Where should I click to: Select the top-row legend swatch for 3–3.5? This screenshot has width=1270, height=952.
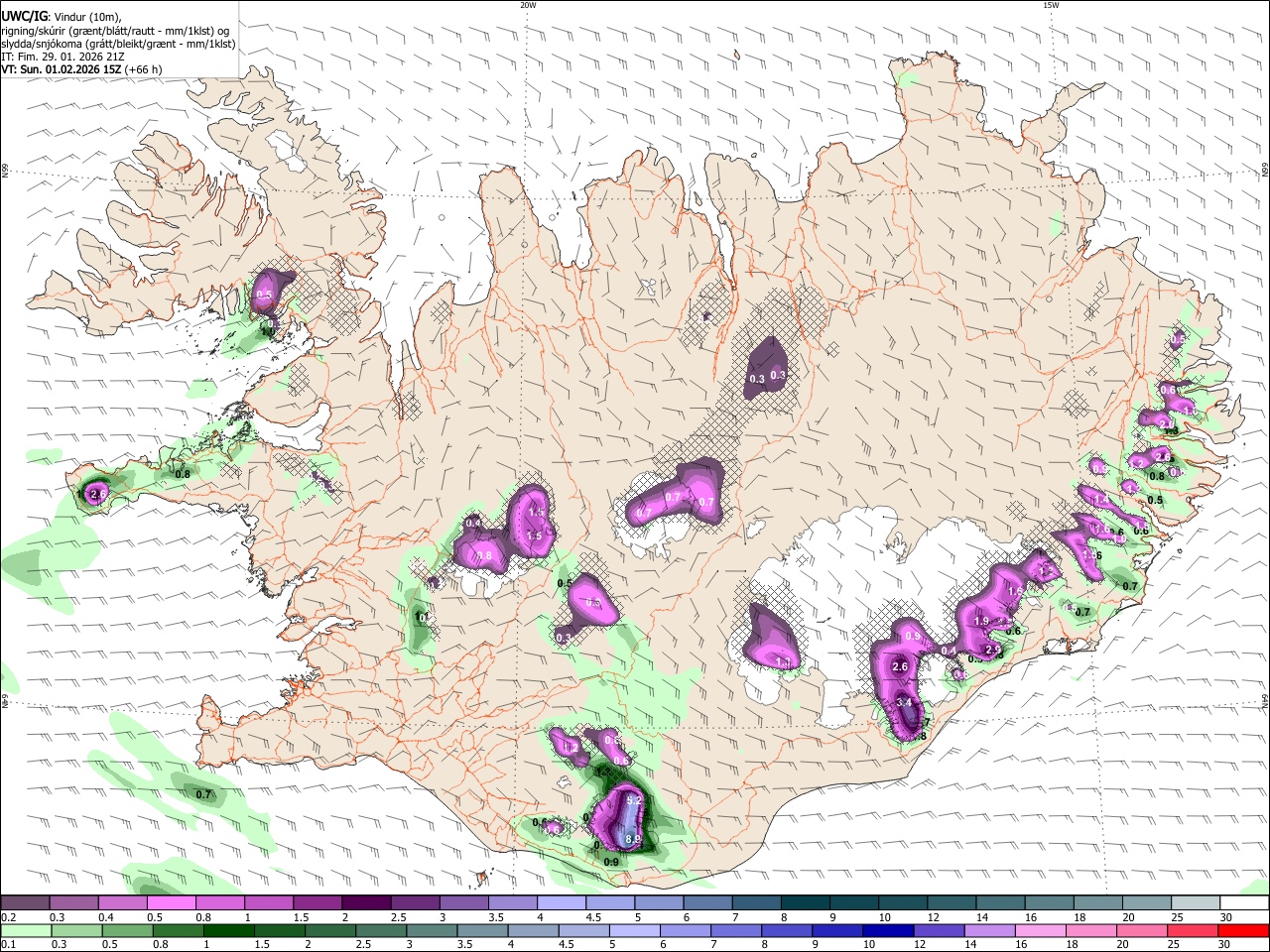(462, 903)
